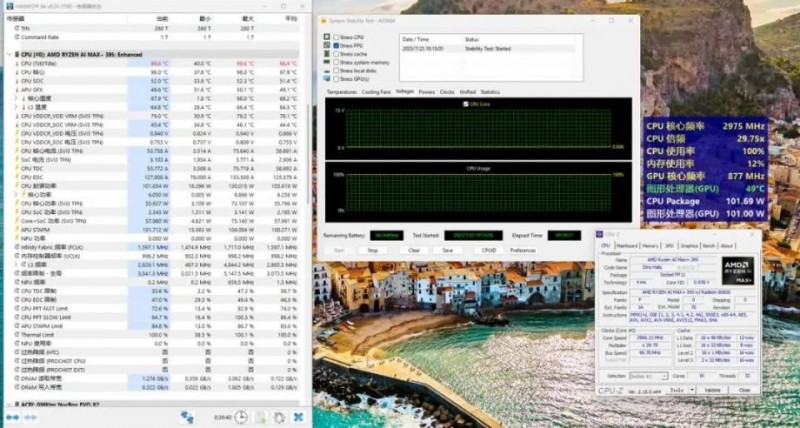The image size is (800, 428).
Task: Click the Clear button in AIDA64
Action: [x=414, y=250]
